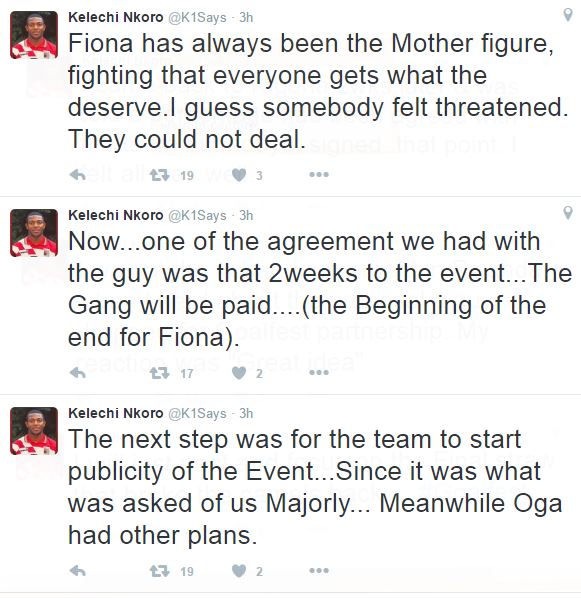The width and height of the screenshot is (581, 598).
Task: Reply to the 'Fiona has always been' tweet
Action: 77,175
